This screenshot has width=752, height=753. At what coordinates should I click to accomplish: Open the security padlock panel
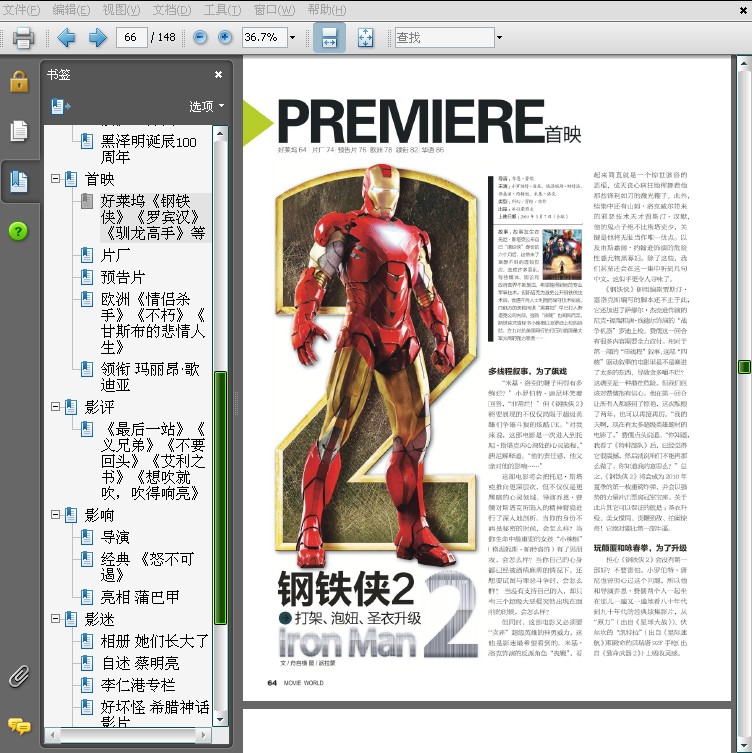point(19,81)
